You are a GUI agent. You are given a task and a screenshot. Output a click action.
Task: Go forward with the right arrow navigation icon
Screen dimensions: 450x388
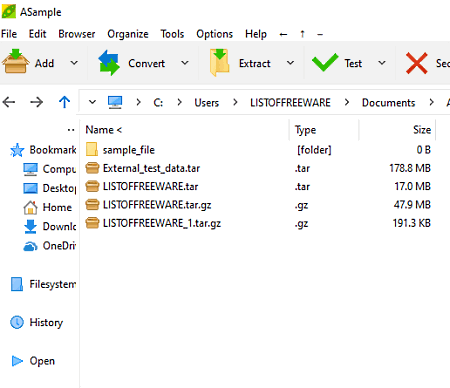36,102
